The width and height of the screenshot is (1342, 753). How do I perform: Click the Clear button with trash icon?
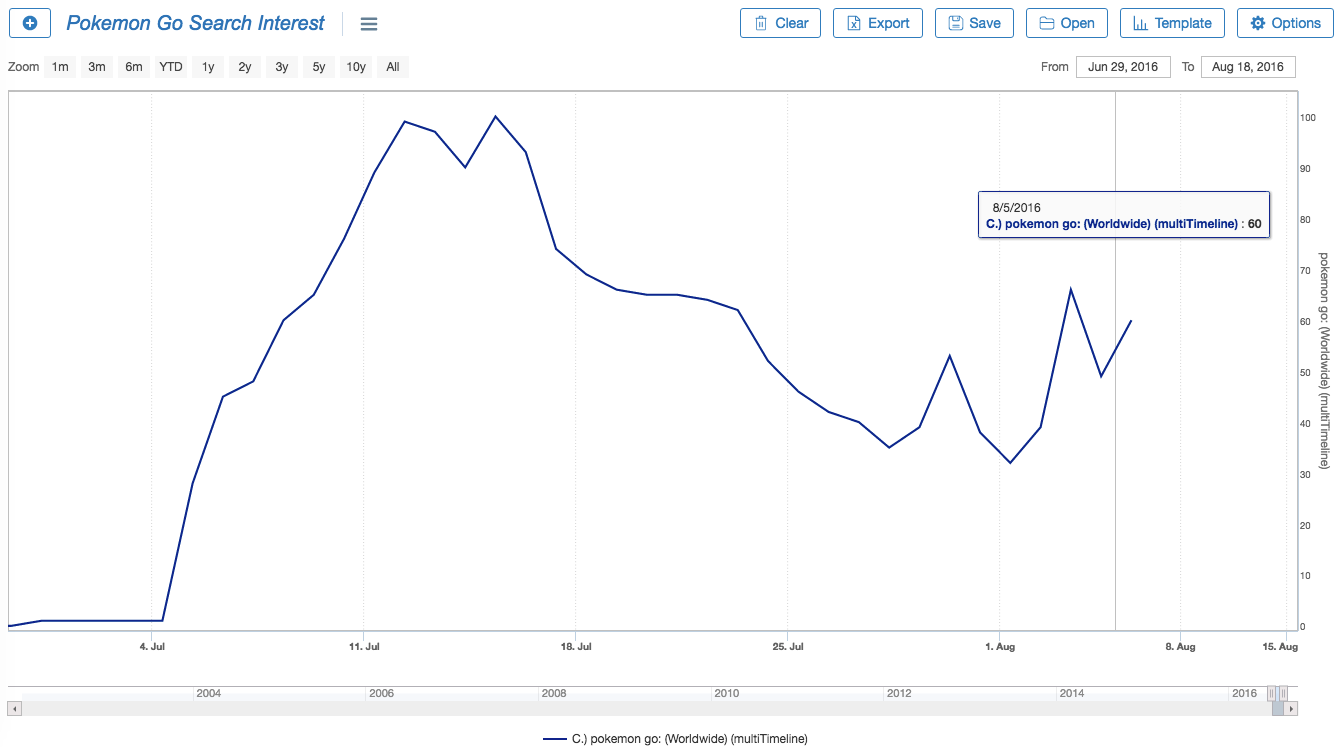coord(781,23)
